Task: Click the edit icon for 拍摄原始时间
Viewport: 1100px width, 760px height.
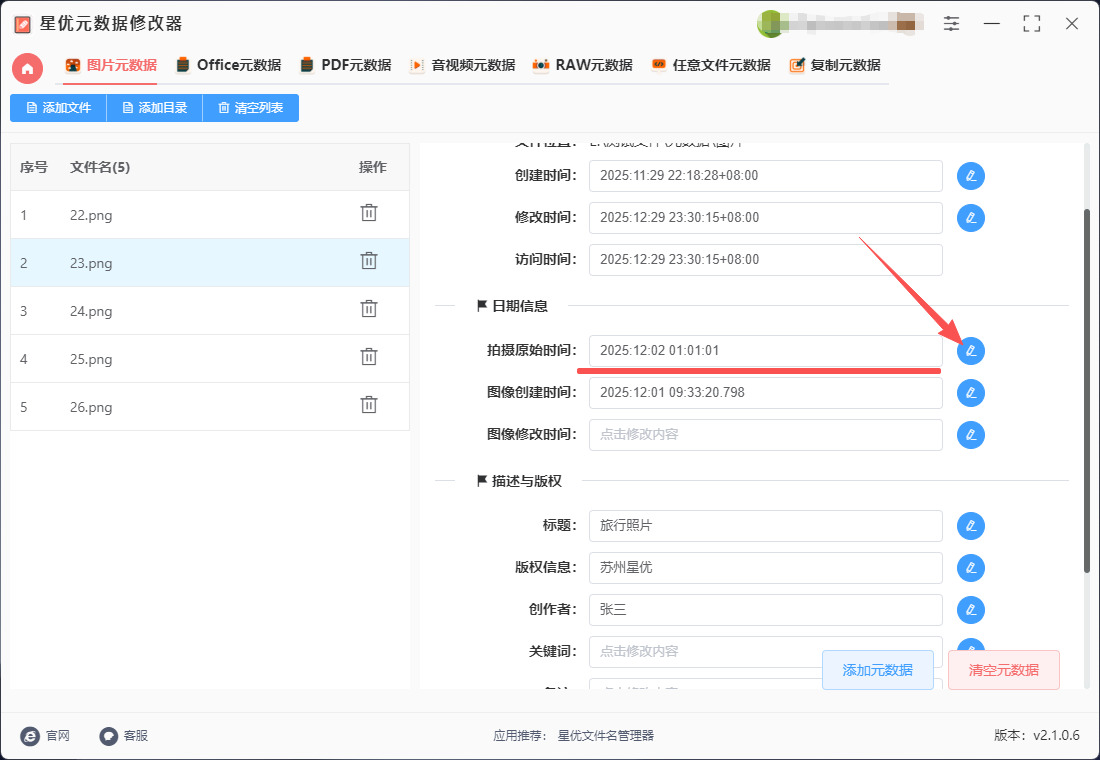Action: tap(971, 351)
